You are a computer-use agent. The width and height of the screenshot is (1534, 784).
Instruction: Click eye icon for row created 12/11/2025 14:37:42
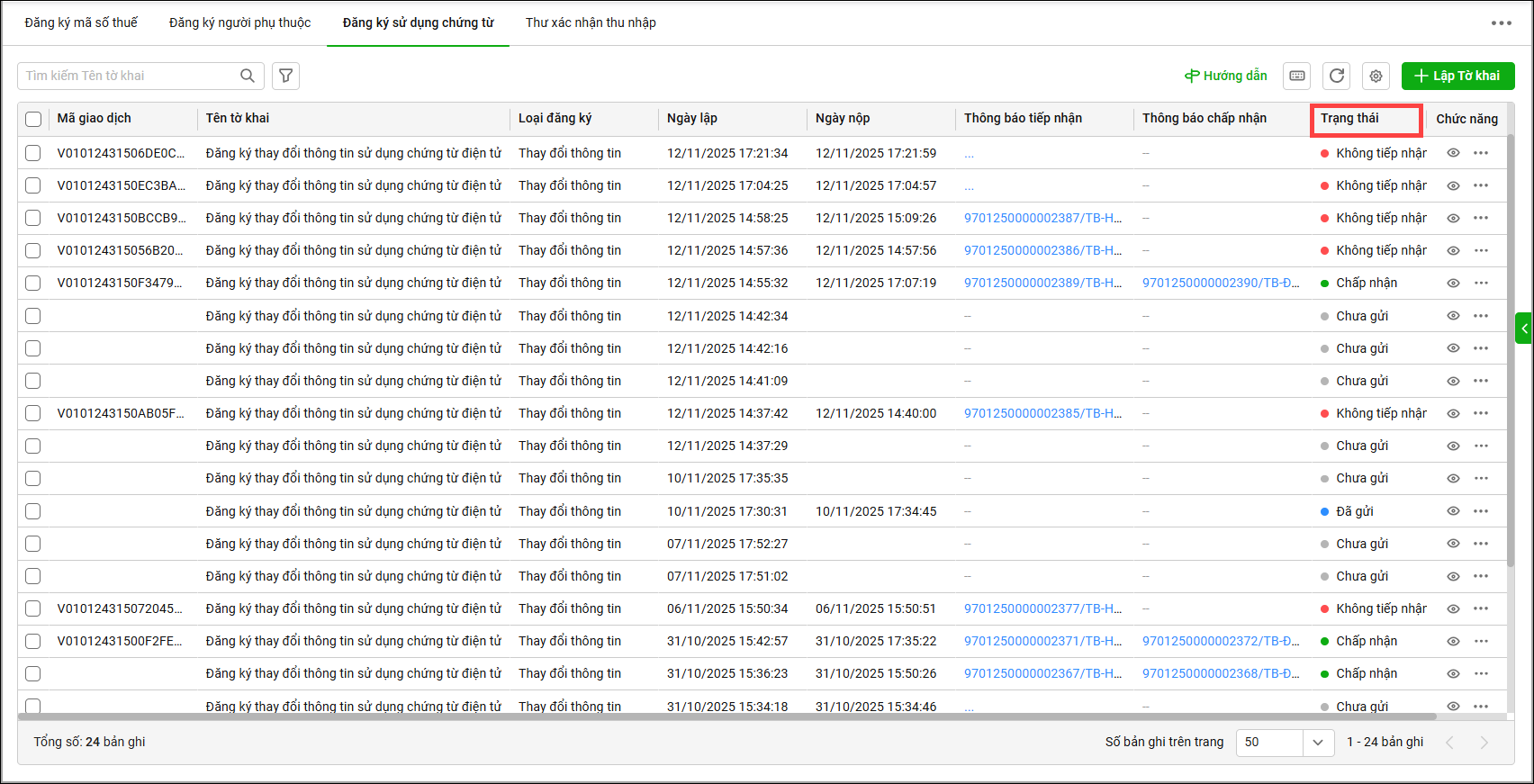[x=1453, y=413]
